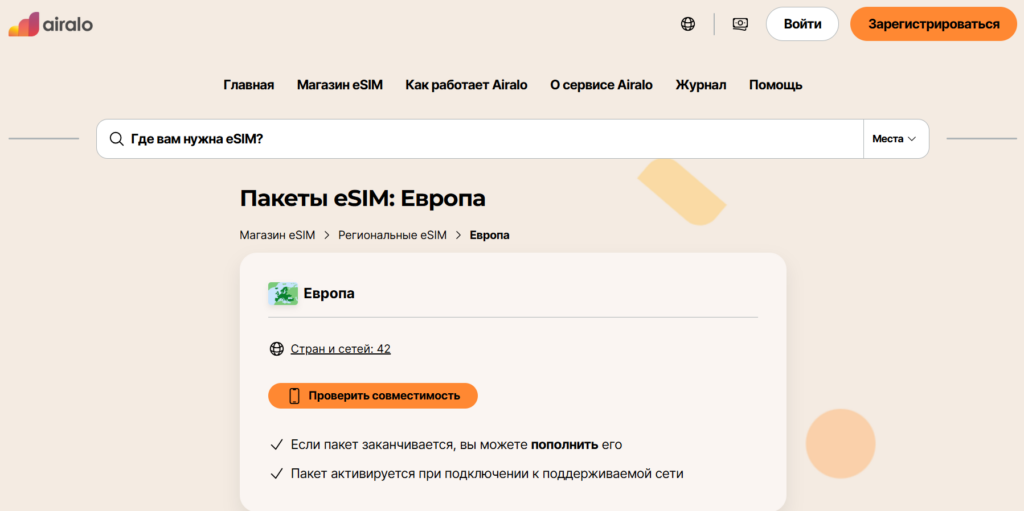Open currency selector banknote icon
Screen dimensions: 1024x511
click(x=740, y=24)
